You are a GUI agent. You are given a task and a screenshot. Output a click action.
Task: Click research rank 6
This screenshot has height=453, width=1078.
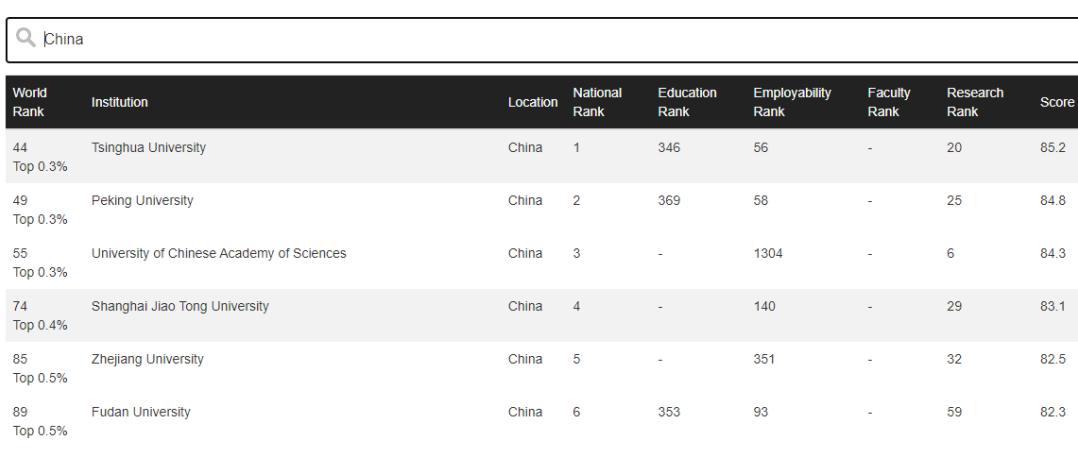coord(951,253)
